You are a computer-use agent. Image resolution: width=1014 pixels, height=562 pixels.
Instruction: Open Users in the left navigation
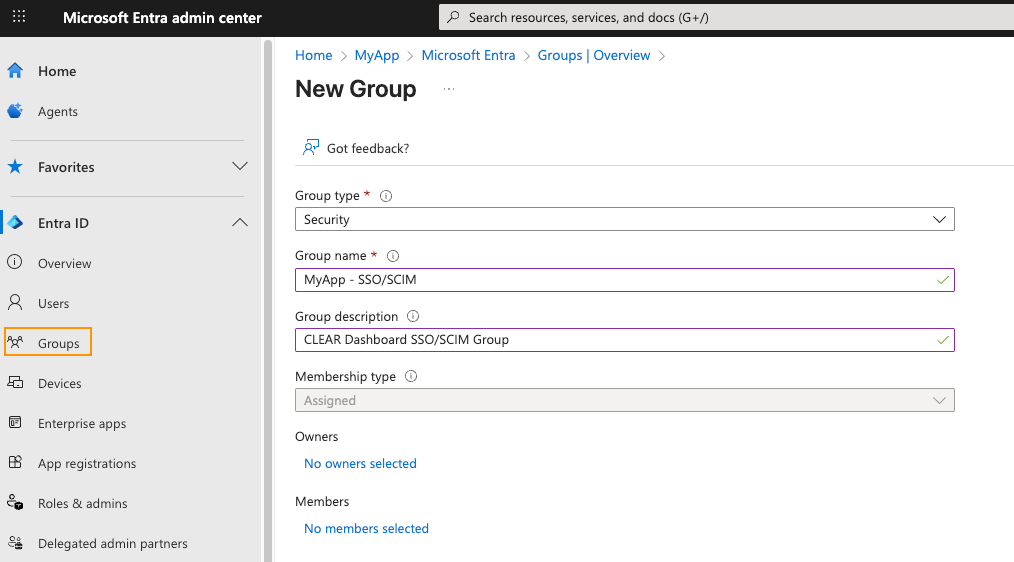coord(54,303)
